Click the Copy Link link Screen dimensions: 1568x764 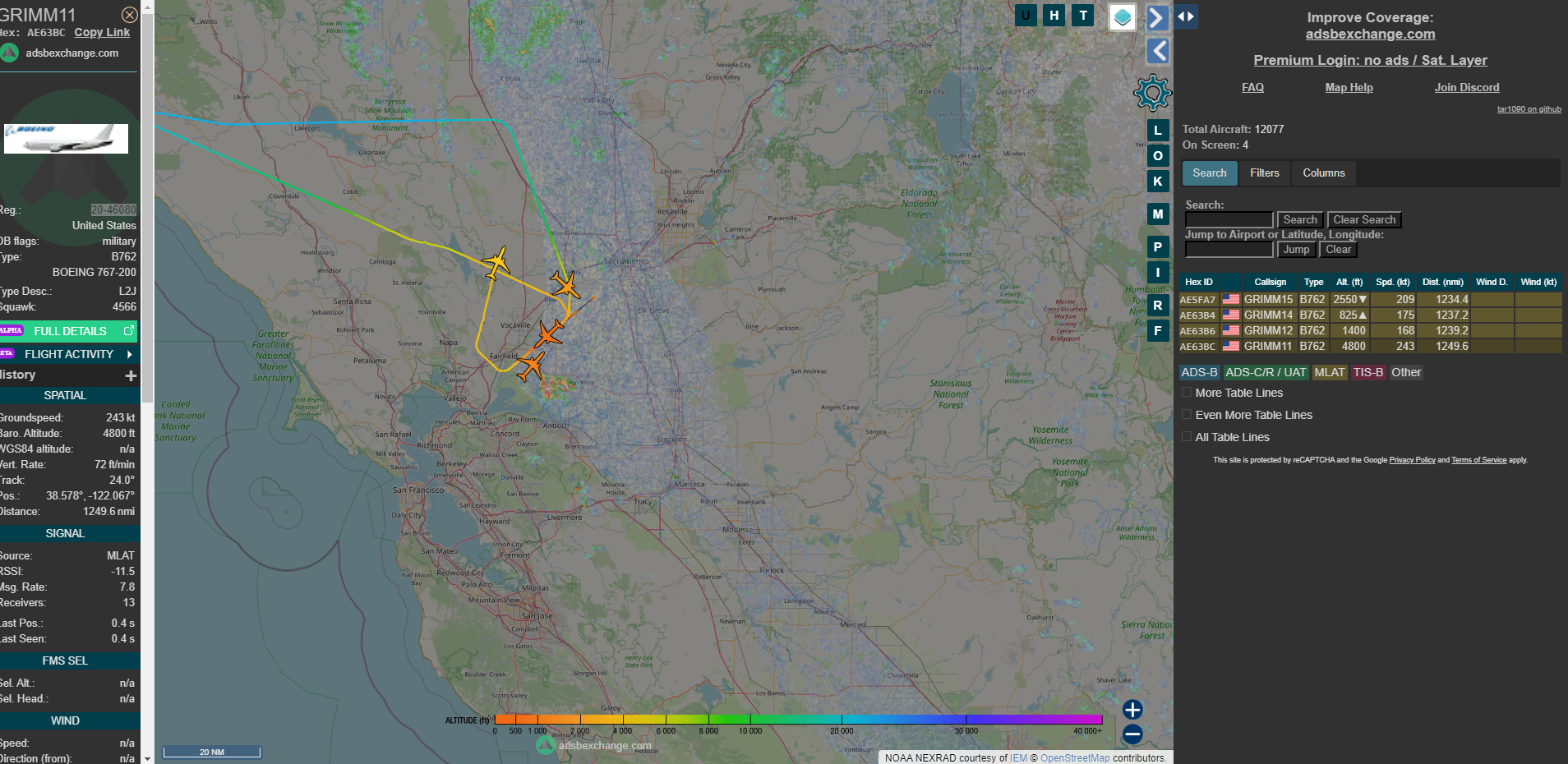pyautogui.click(x=102, y=32)
